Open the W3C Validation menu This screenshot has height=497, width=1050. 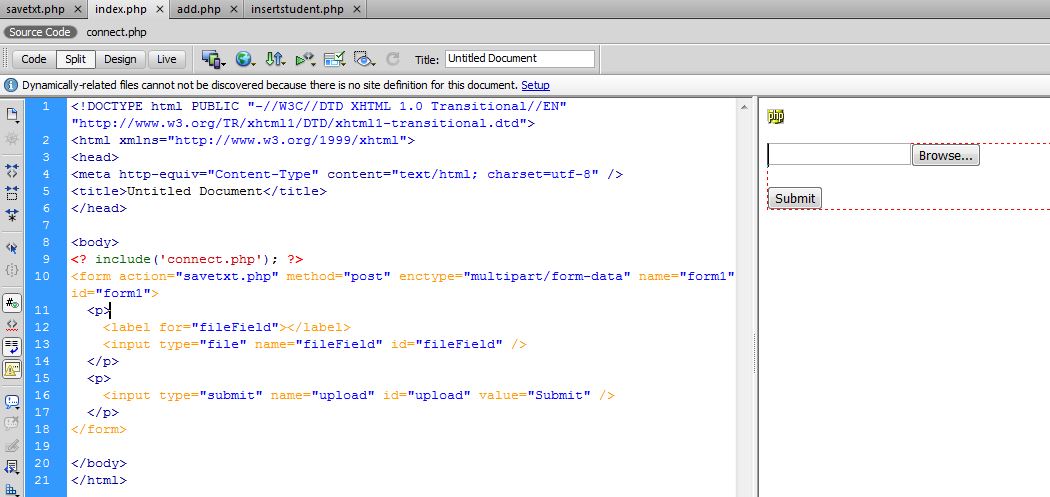tap(305, 60)
